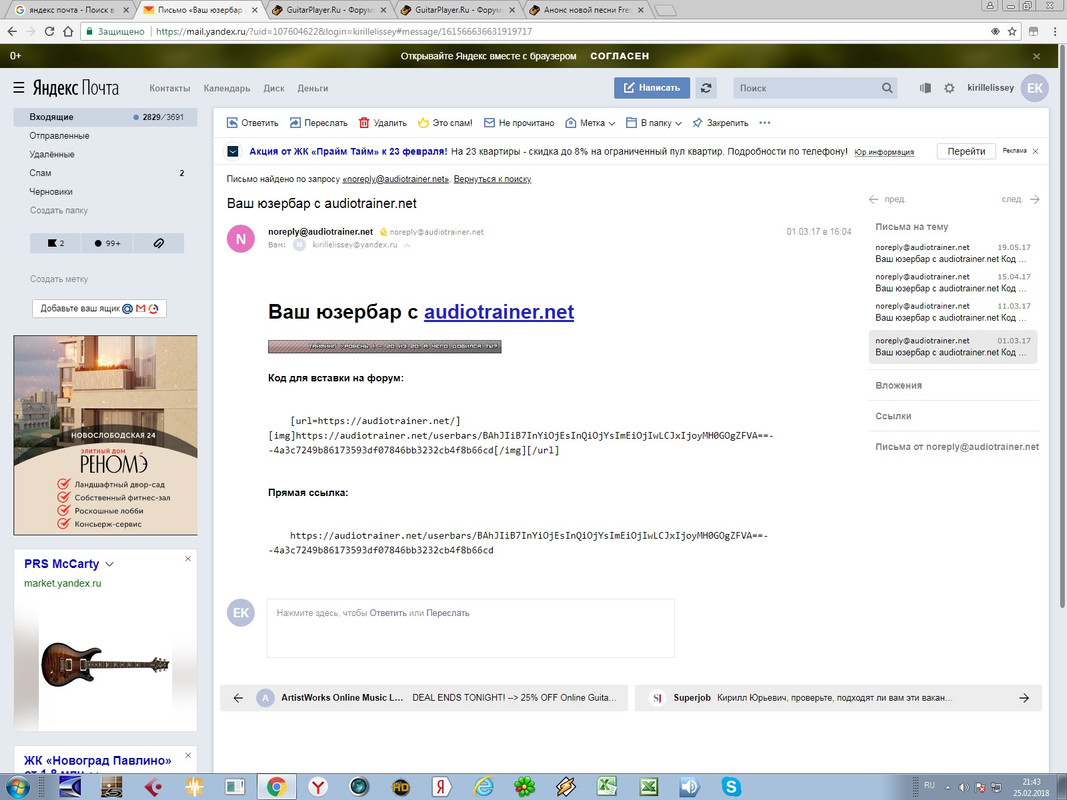The image size is (1067, 800).
Task: Filter by flagged messages icon
Action: coord(55,243)
